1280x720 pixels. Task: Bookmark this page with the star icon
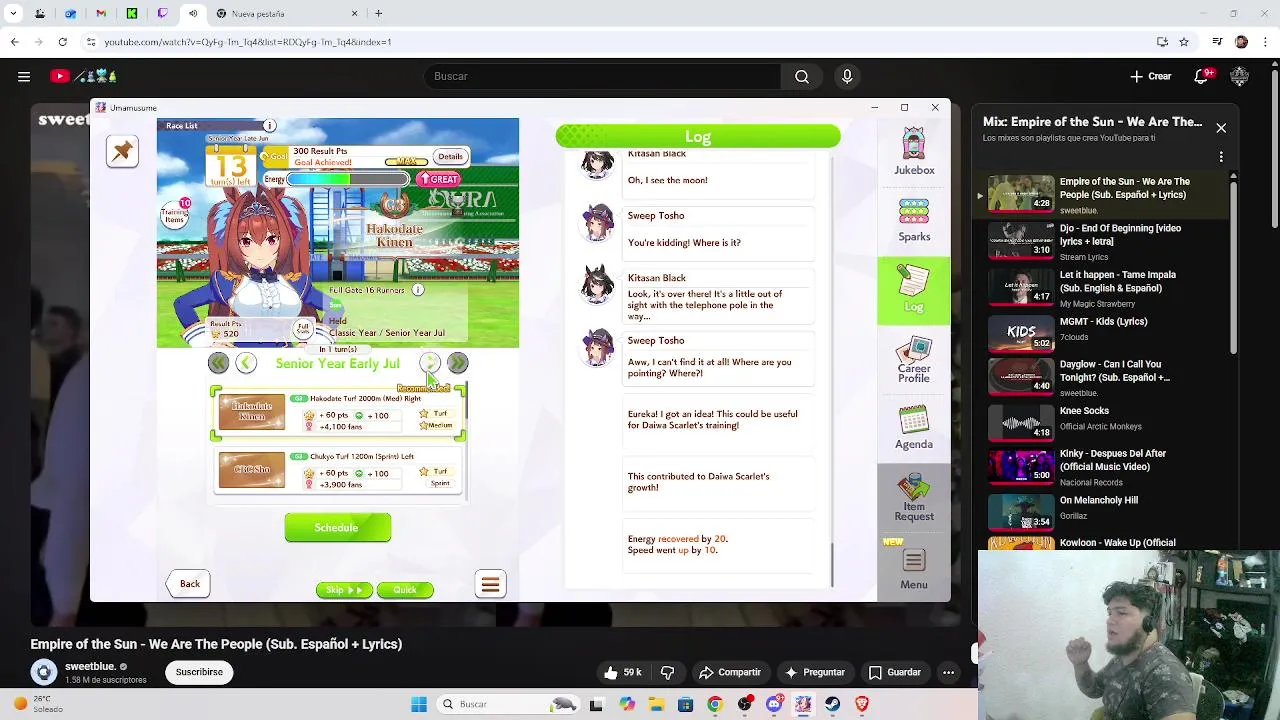click(x=1184, y=42)
